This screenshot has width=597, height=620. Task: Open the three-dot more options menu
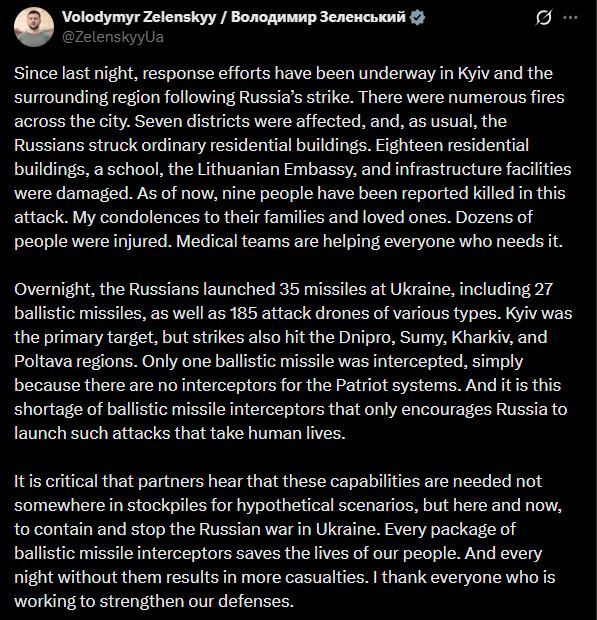(570, 17)
